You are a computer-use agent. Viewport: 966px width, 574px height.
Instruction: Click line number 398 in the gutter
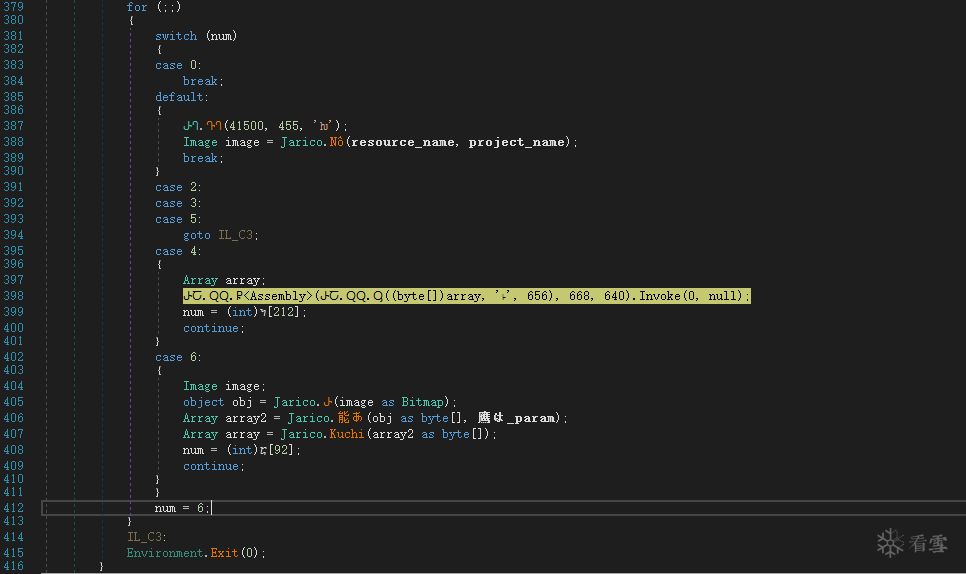(x=13, y=296)
